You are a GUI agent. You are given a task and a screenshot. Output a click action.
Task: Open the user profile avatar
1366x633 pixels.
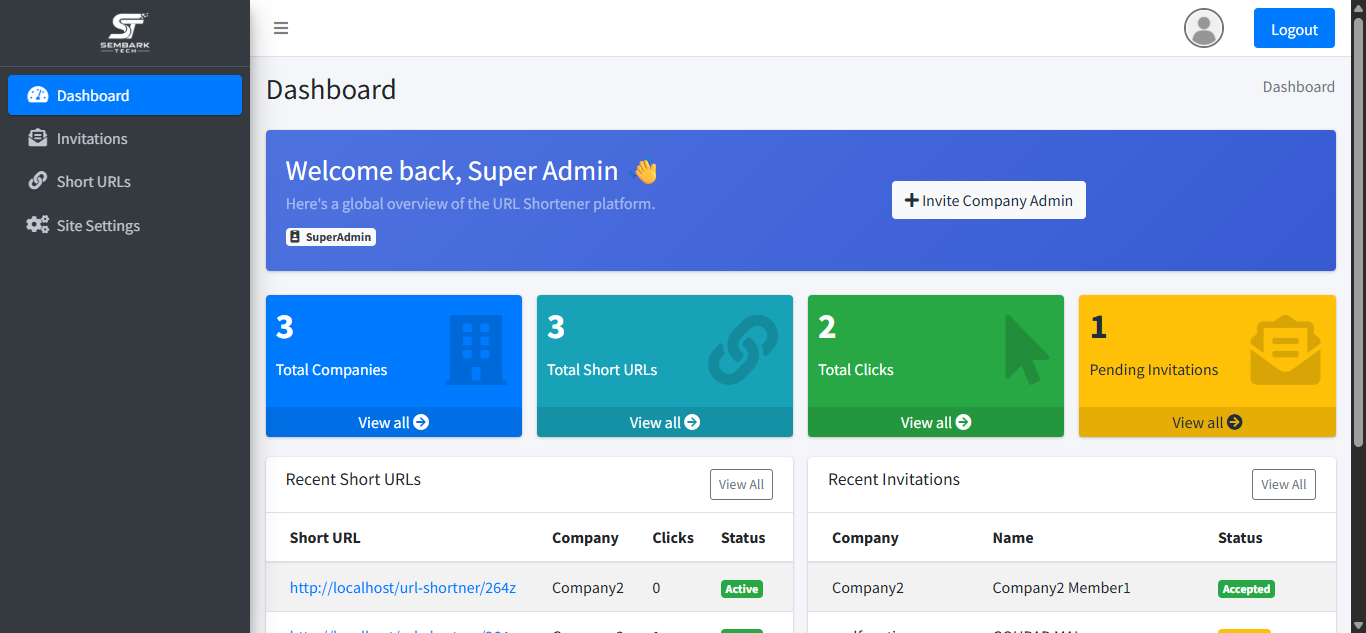click(1204, 28)
